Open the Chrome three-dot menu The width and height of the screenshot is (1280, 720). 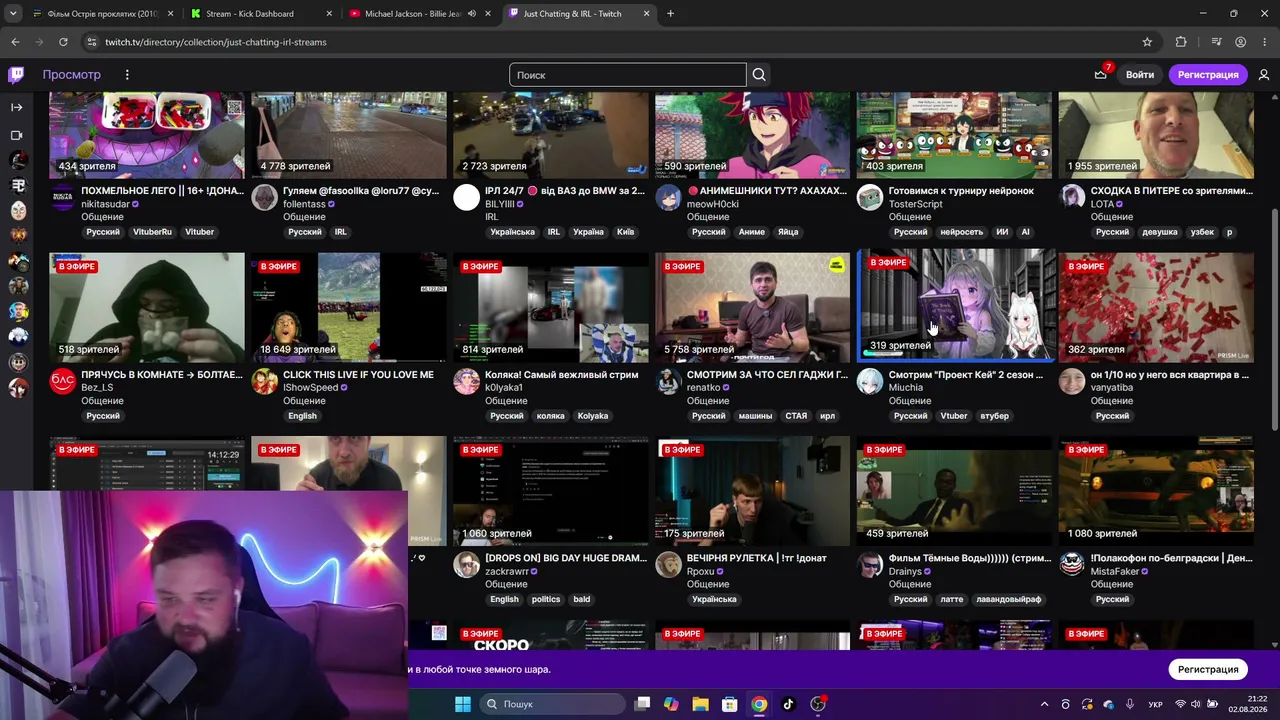pyautogui.click(x=1265, y=42)
